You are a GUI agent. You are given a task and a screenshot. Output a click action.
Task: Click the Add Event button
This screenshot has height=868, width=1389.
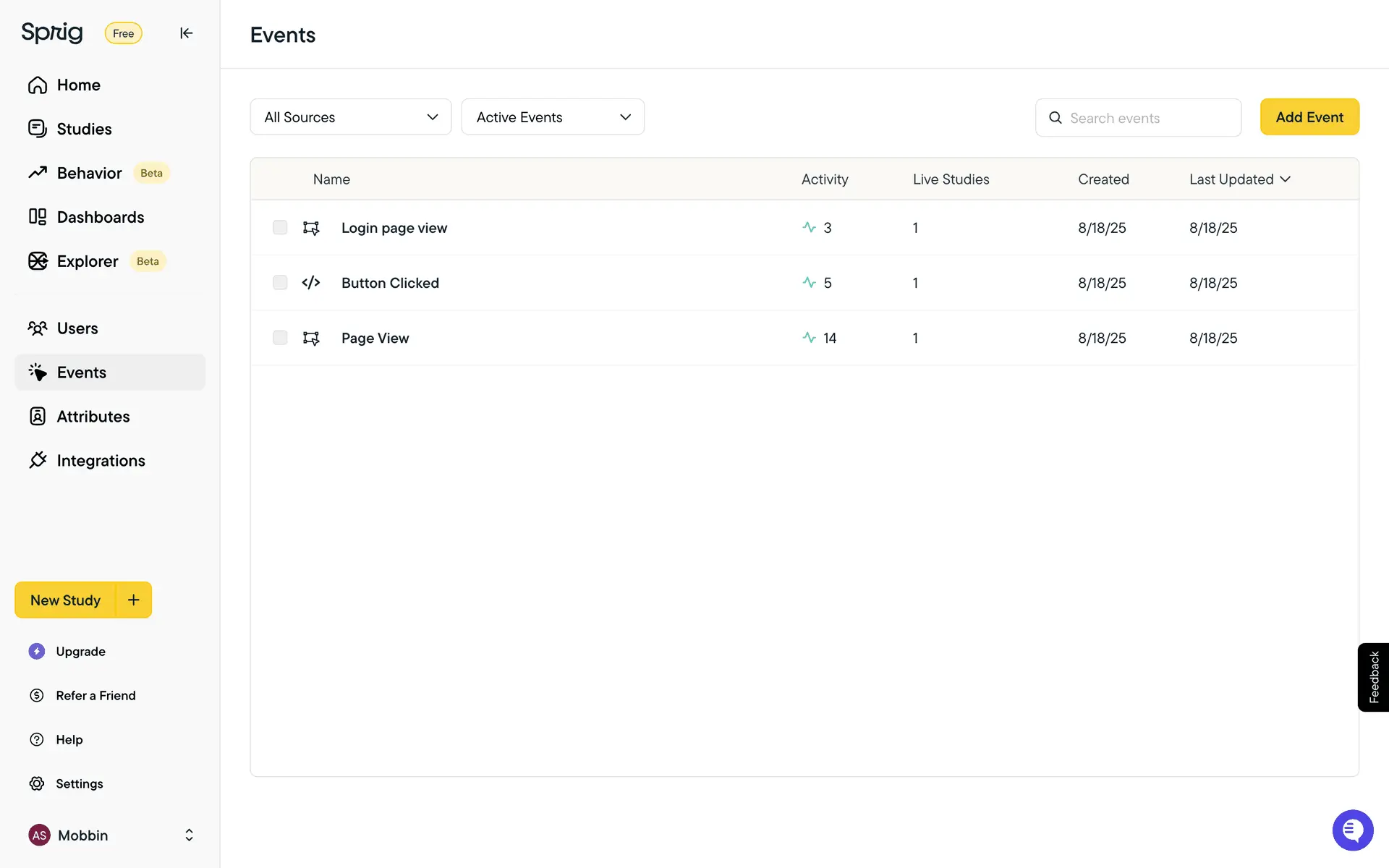pos(1309,117)
